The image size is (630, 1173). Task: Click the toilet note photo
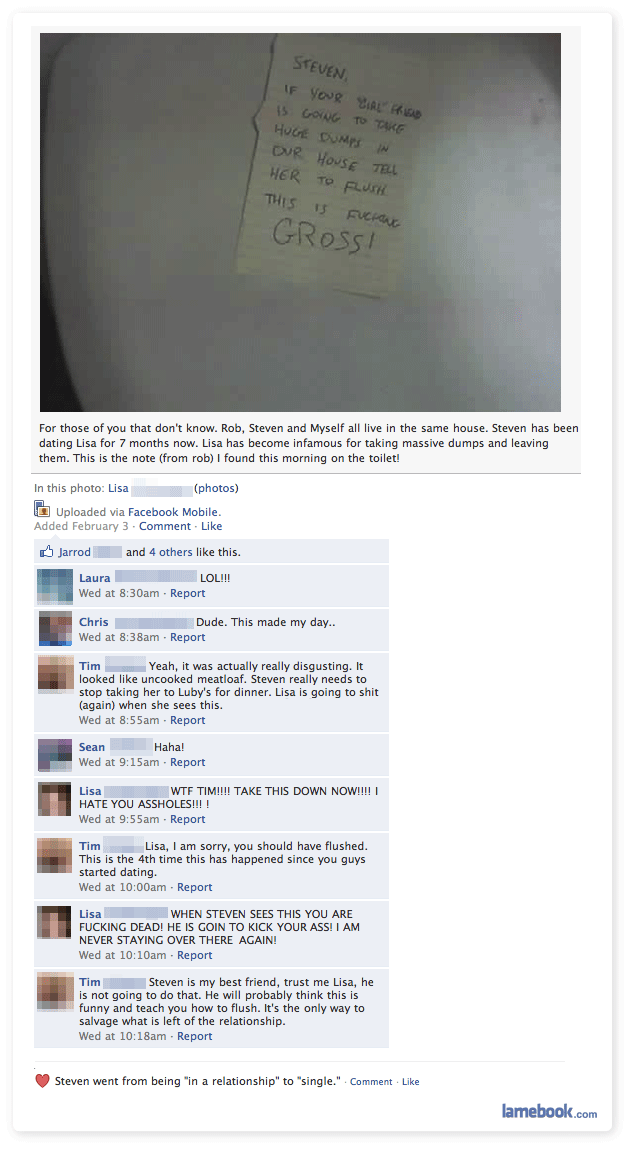tap(300, 222)
